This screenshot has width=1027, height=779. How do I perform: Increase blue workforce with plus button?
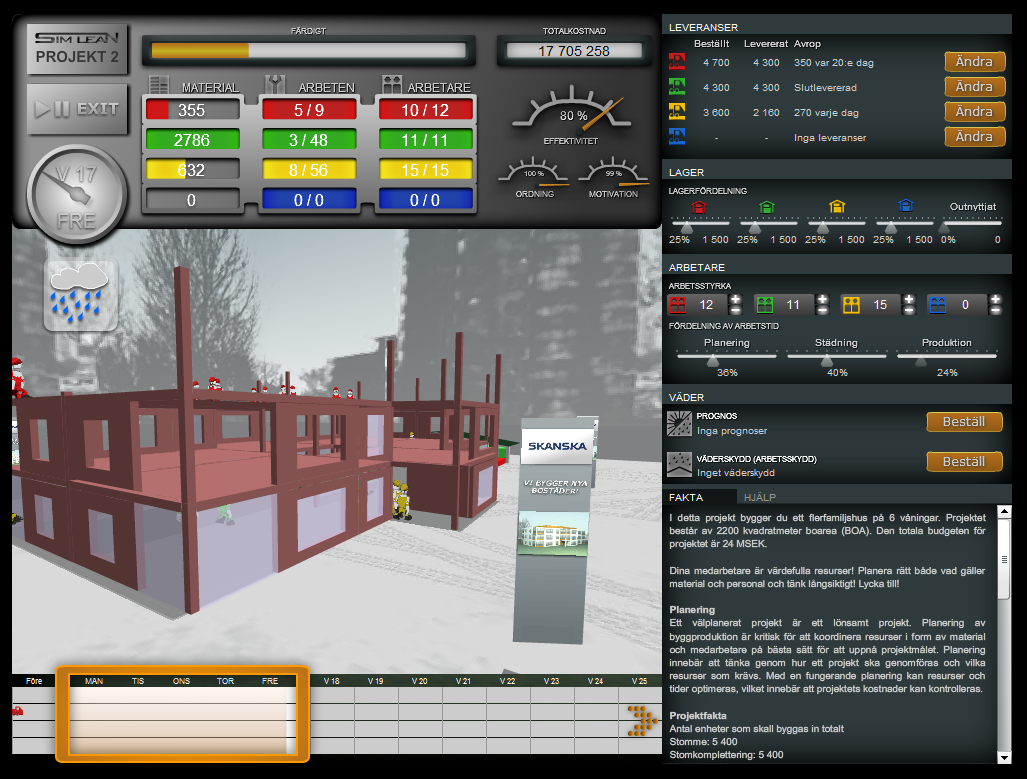pos(996,299)
